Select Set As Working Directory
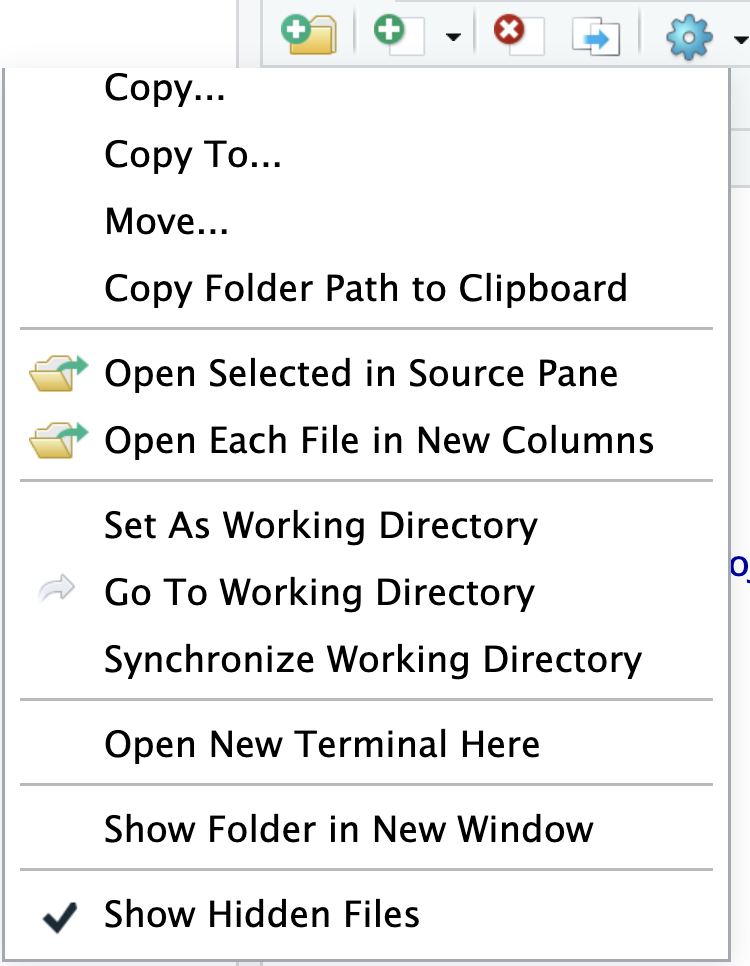The width and height of the screenshot is (750, 966). click(x=321, y=526)
